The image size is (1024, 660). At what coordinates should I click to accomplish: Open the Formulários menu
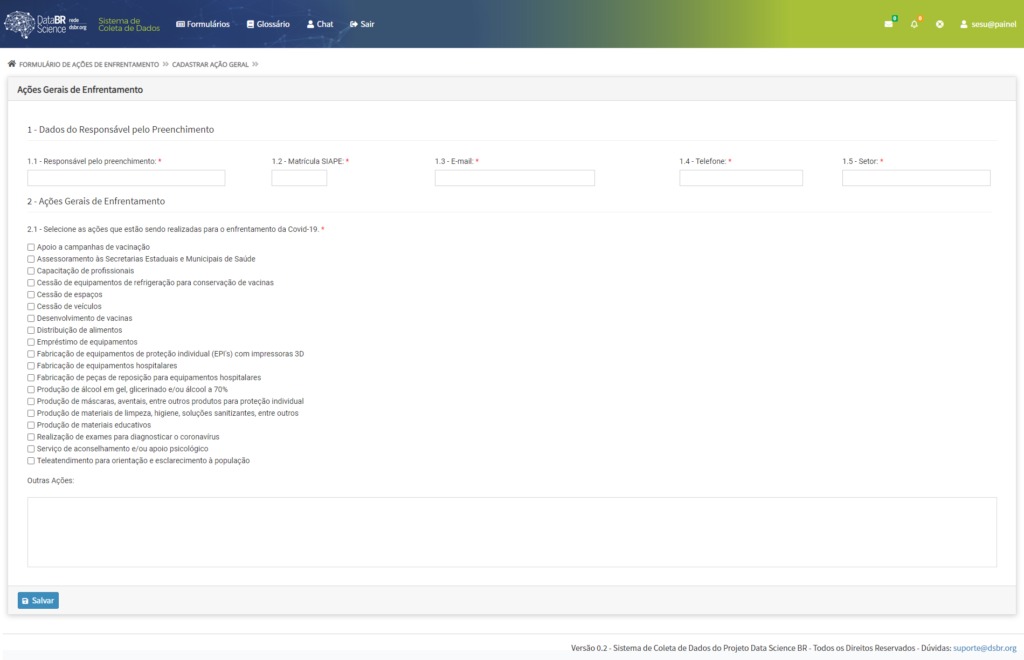pyautogui.click(x=203, y=24)
